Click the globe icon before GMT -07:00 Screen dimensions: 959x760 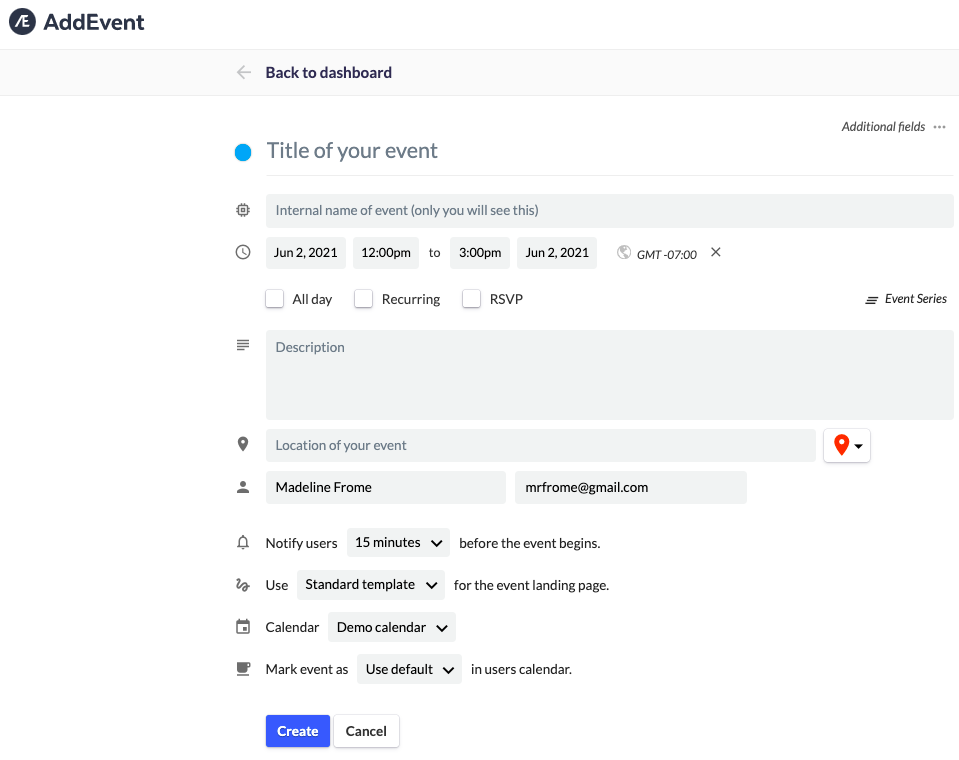(623, 253)
